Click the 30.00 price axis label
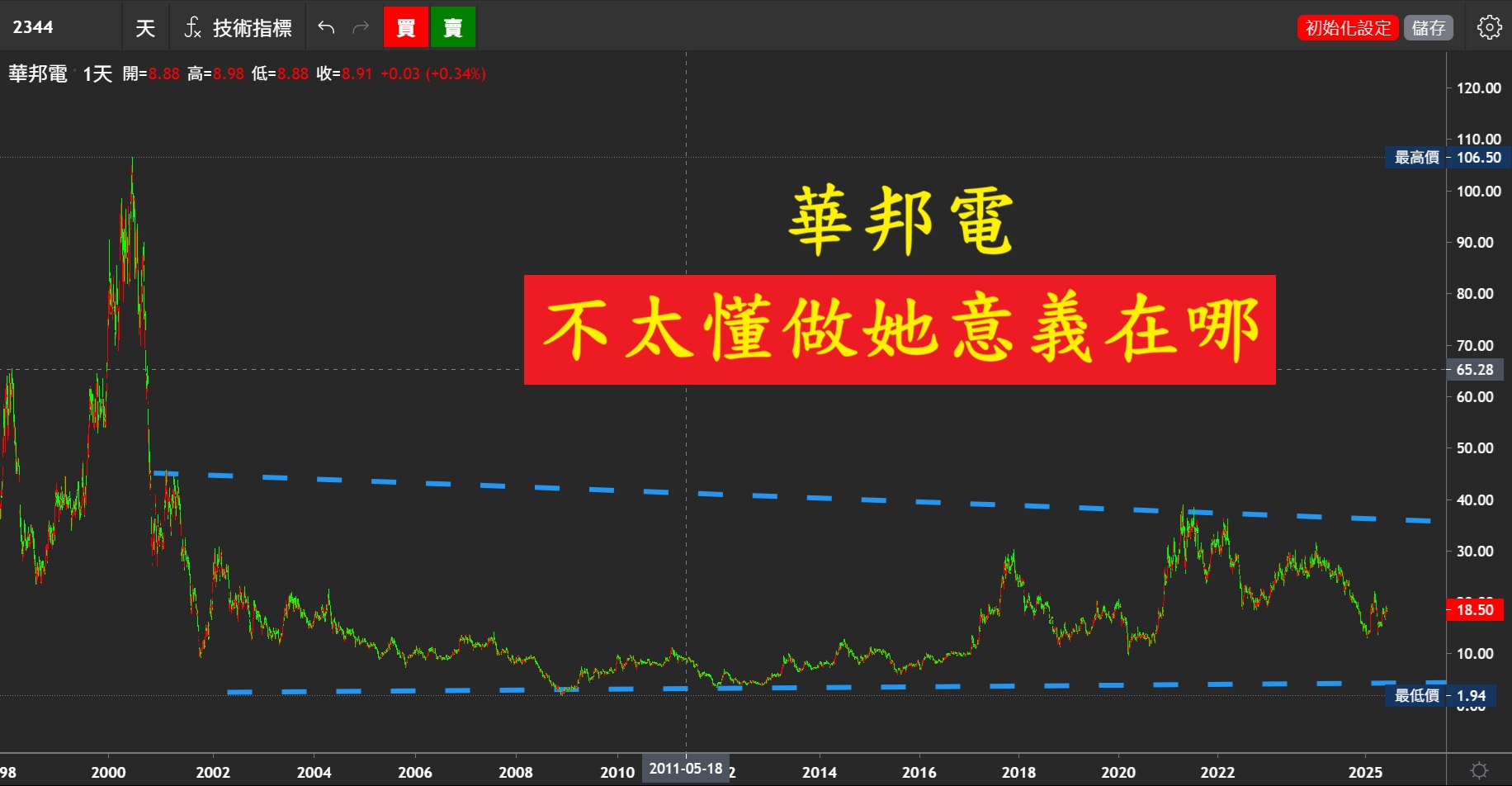The width and height of the screenshot is (1512, 786). click(x=1475, y=552)
